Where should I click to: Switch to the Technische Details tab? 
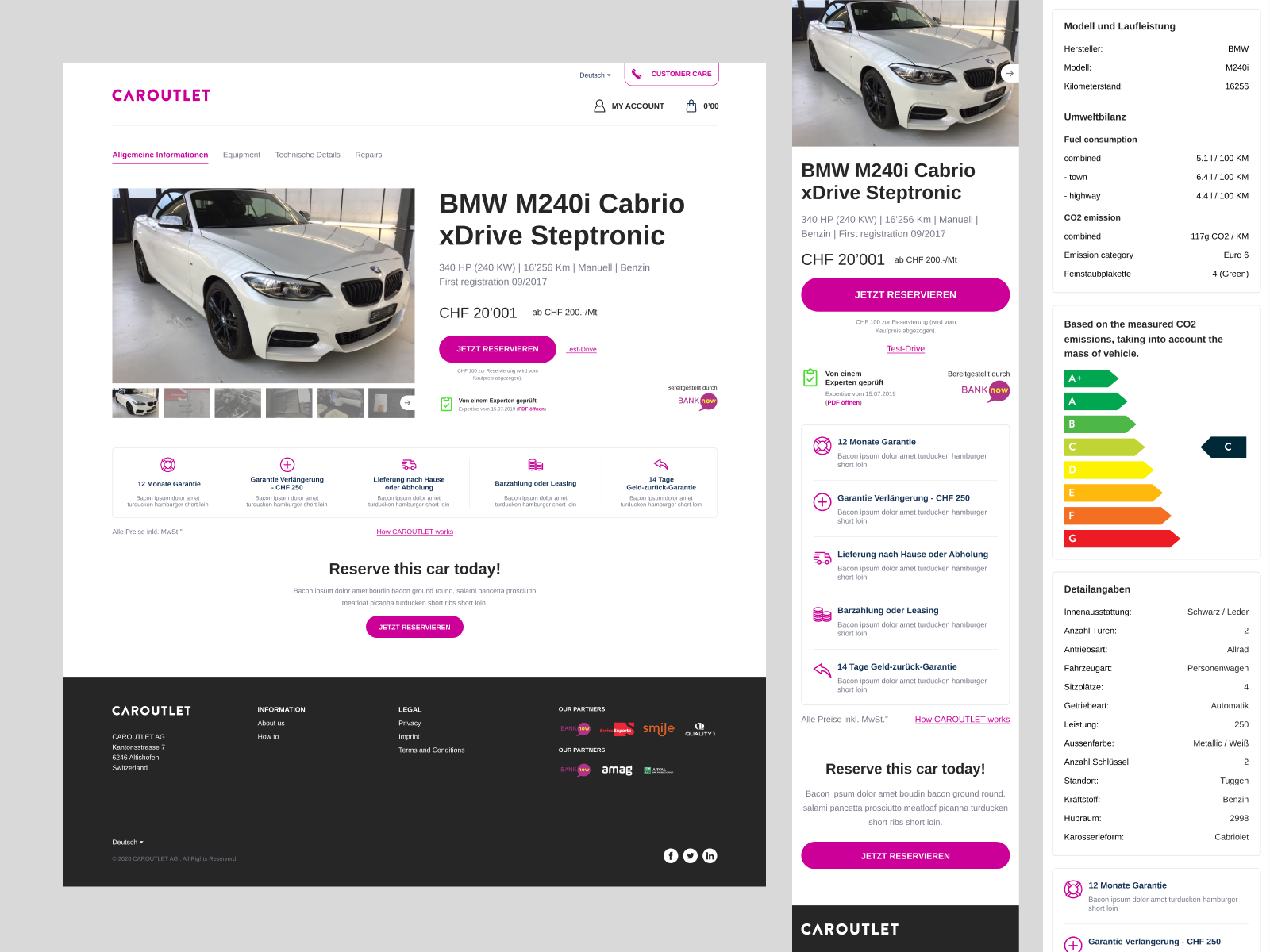coord(308,155)
